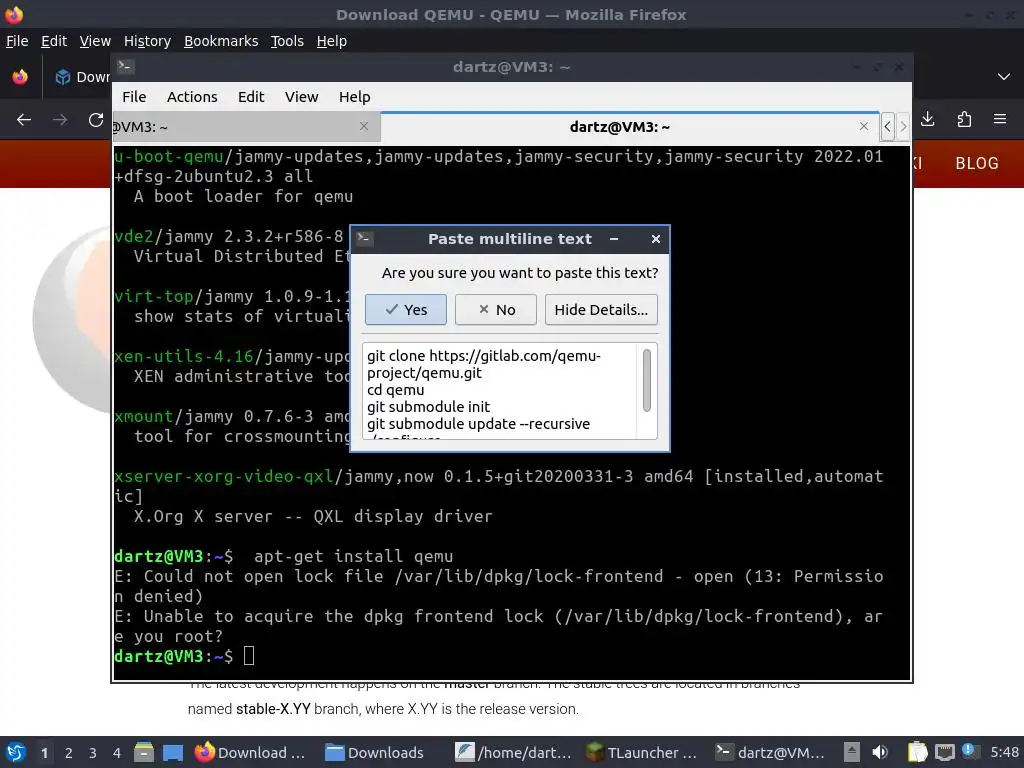The height and width of the screenshot is (768, 1024).
Task: Open the terminal View menu
Action: click(x=302, y=97)
